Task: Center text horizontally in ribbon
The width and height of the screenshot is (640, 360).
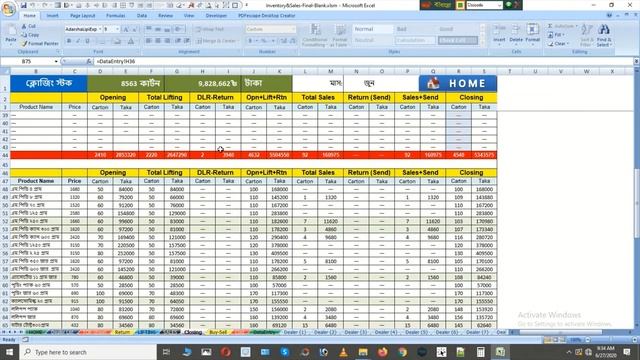Action: pyautogui.click(x=158, y=41)
